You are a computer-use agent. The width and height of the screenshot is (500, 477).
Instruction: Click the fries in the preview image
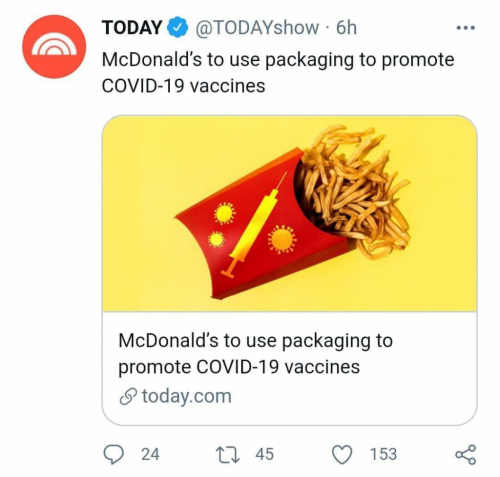[352, 190]
